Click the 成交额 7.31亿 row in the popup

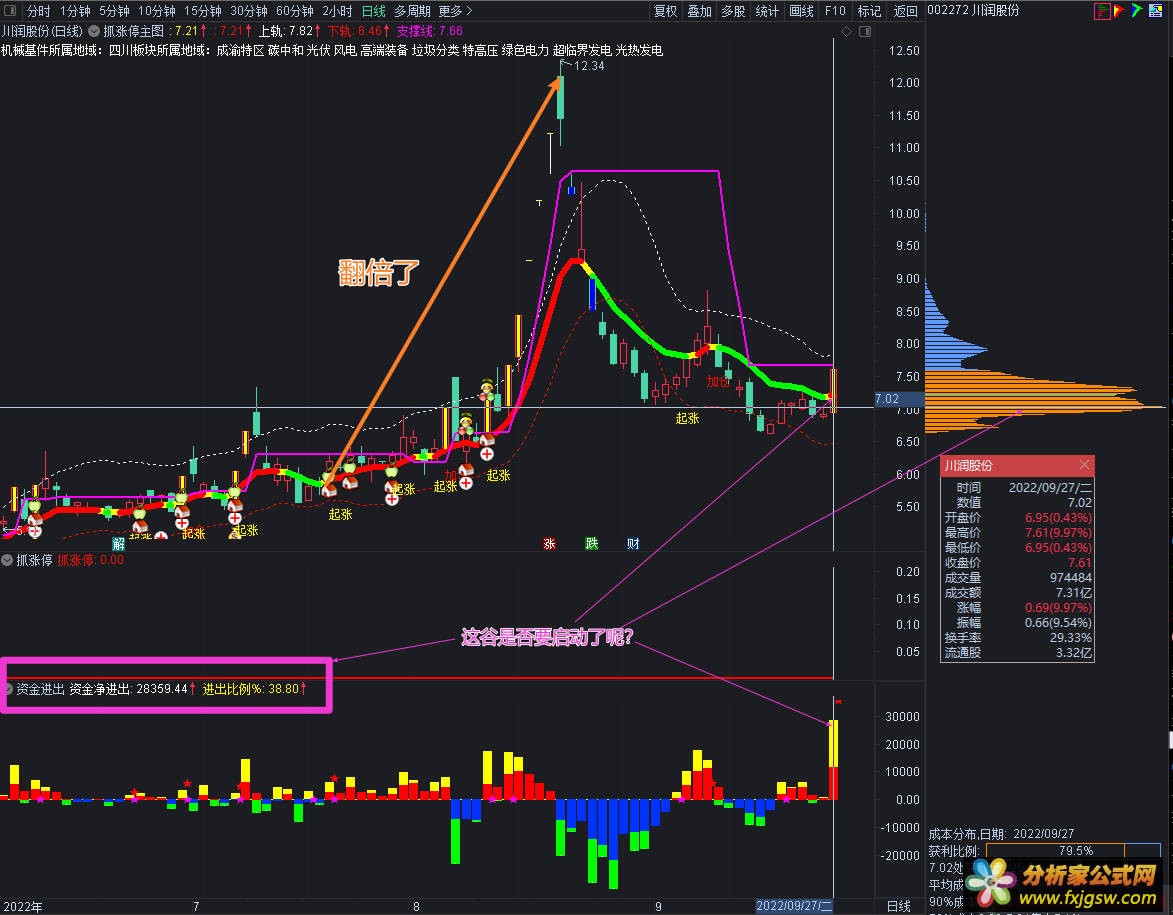tap(1017, 593)
